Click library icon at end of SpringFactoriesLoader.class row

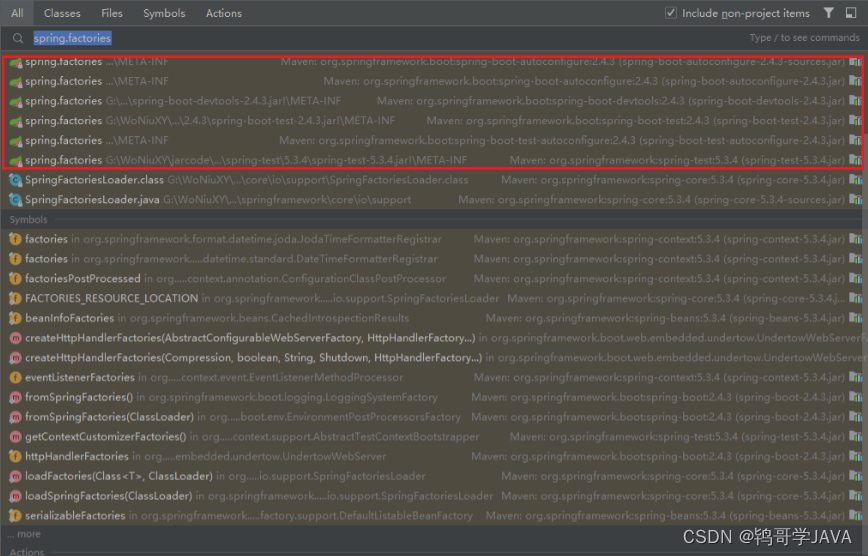click(x=855, y=180)
